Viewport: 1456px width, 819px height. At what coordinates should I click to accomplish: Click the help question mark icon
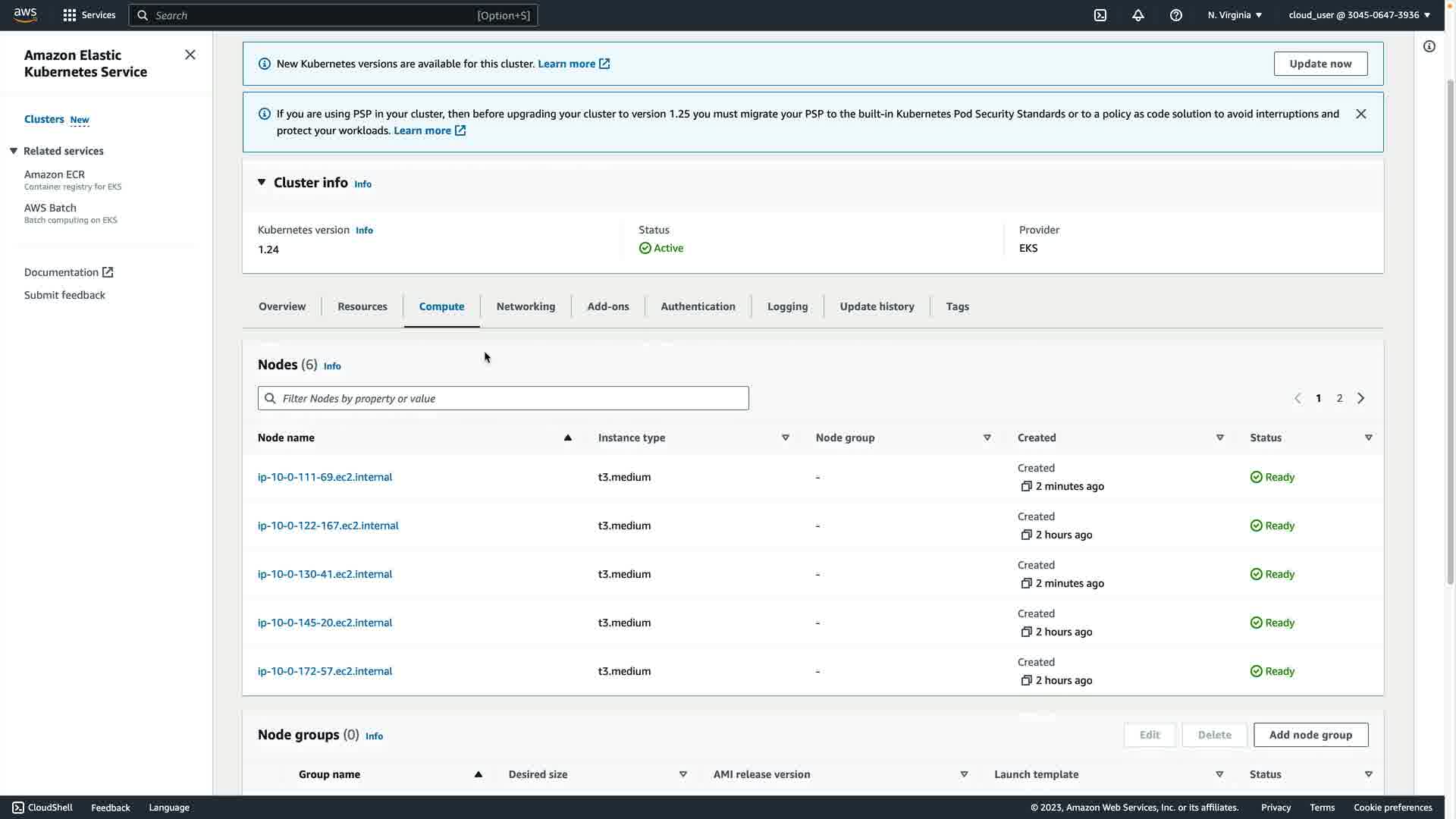coord(1176,15)
